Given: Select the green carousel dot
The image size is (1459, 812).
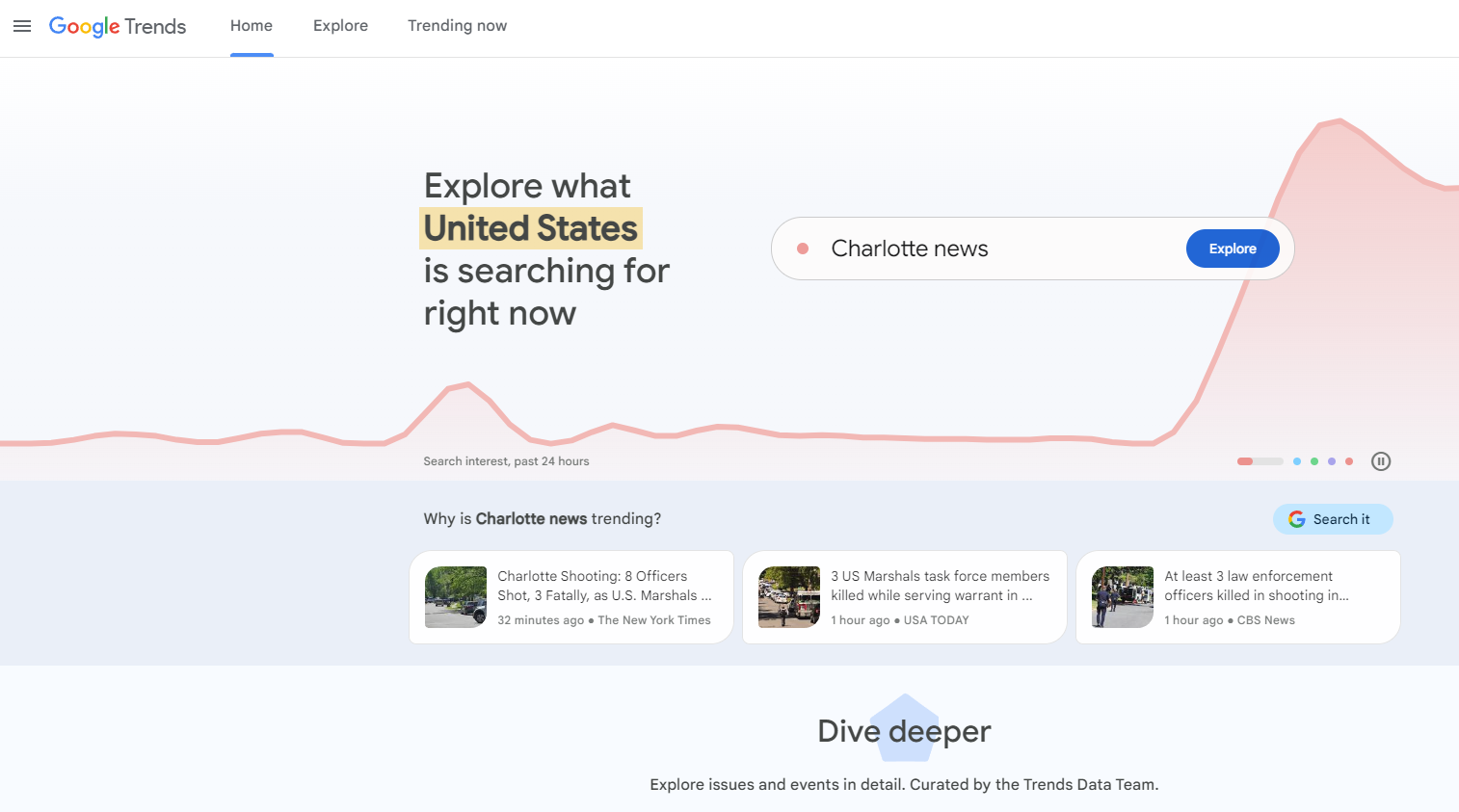Looking at the screenshot, I should (1314, 461).
